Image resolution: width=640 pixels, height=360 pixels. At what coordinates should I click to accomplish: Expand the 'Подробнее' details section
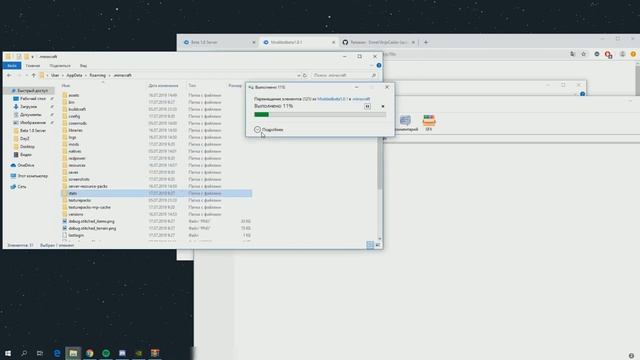tap(268, 129)
